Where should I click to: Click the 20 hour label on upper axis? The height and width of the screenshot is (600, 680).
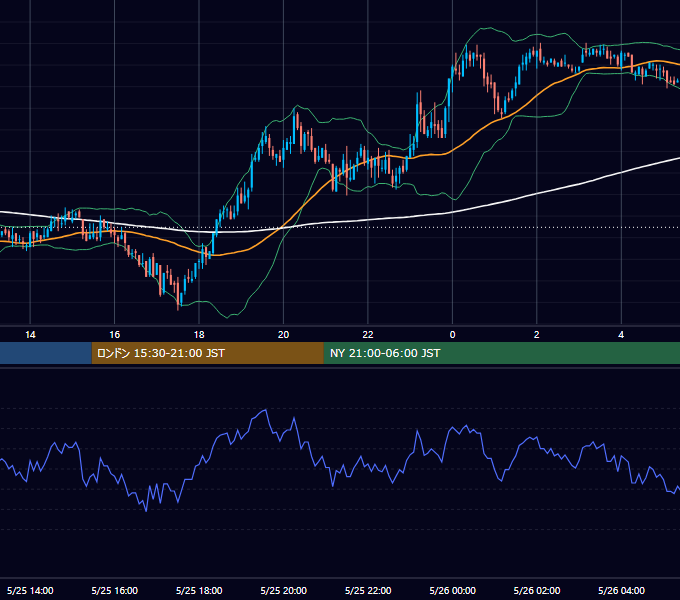[283, 335]
